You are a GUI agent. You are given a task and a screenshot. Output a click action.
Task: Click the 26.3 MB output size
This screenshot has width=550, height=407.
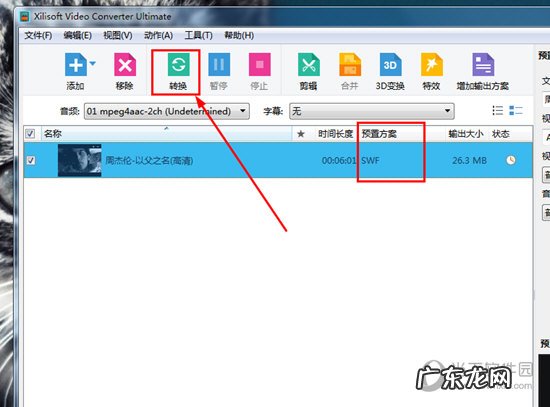pos(469,161)
